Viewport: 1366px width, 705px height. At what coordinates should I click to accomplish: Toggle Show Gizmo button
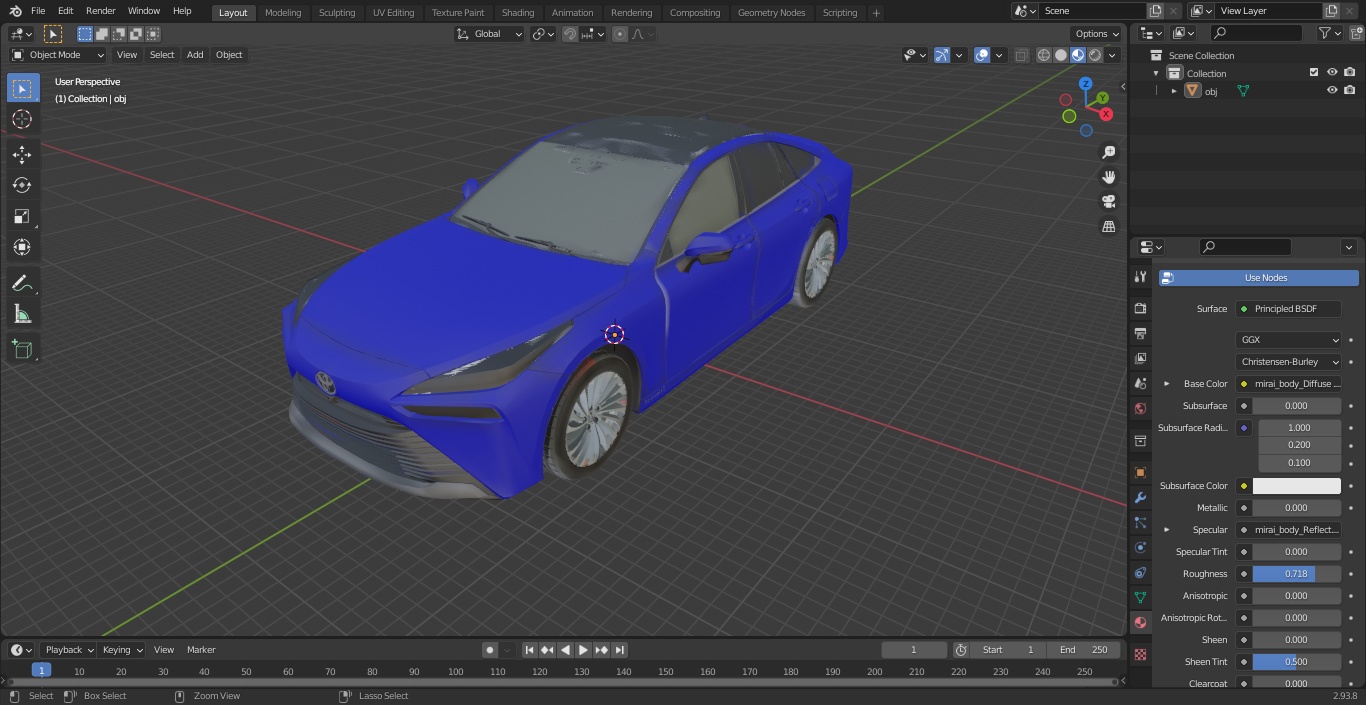pos(942,55)
